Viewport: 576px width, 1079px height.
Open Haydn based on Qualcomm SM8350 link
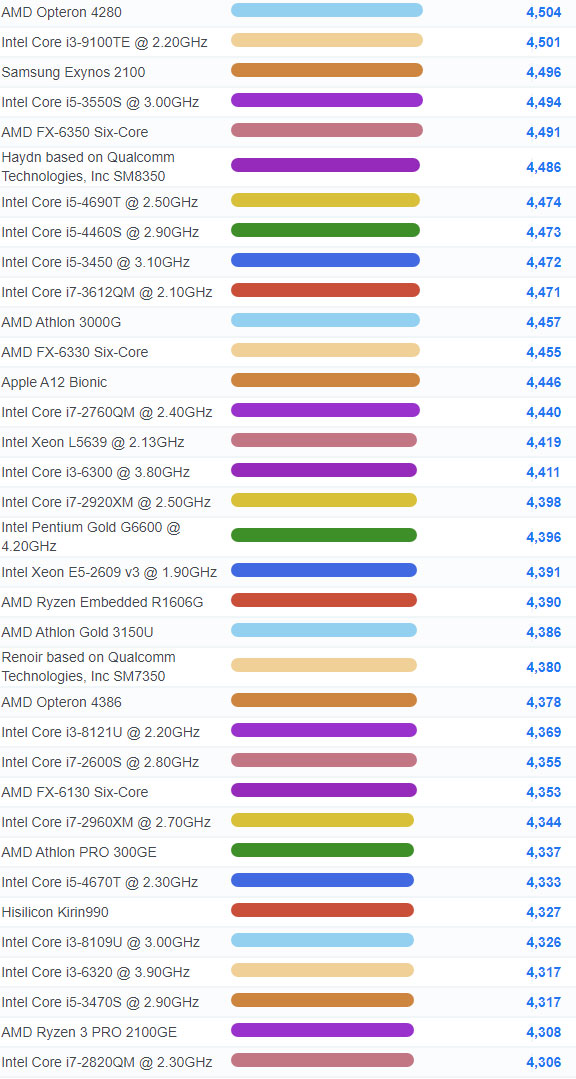click(88, 167)
